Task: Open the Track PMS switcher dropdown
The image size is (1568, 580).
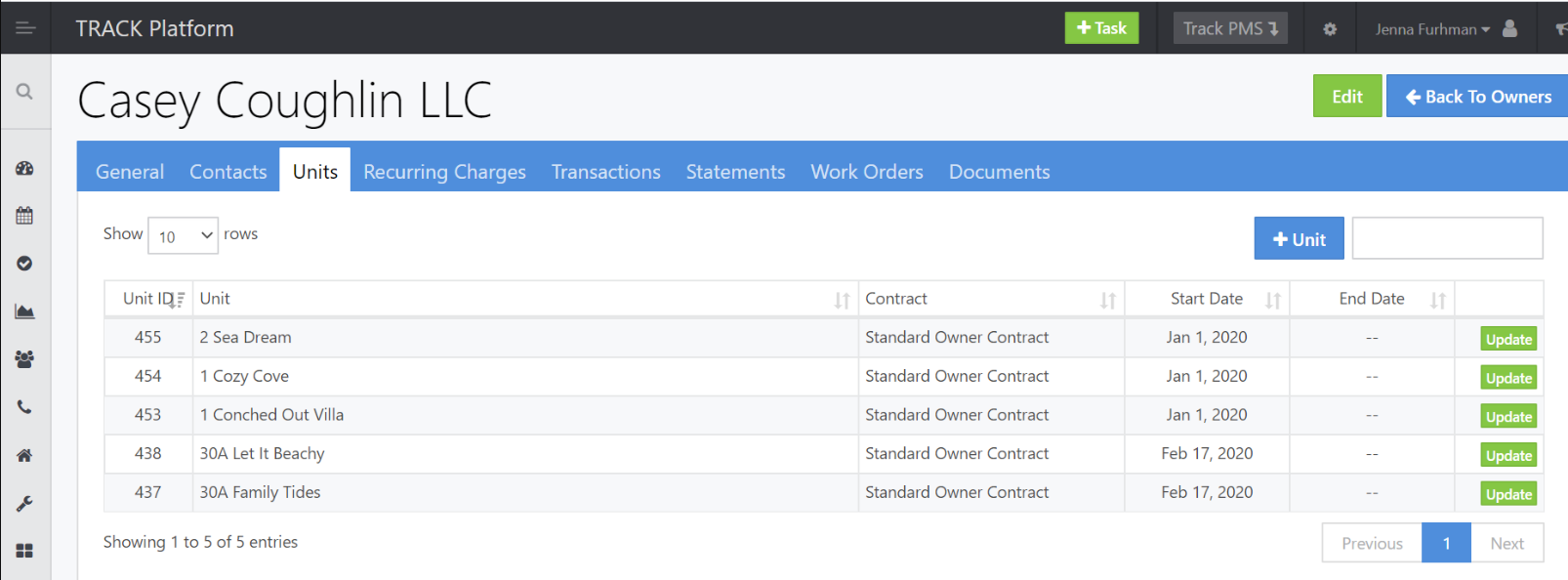Action: 1230,28
